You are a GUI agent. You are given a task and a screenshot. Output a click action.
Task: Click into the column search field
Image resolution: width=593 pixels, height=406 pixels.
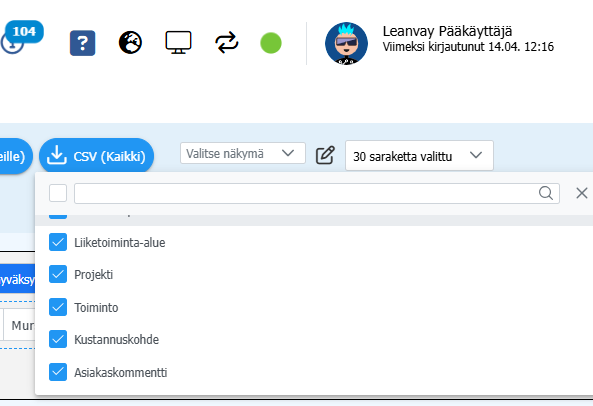click(x=317, y=194)
